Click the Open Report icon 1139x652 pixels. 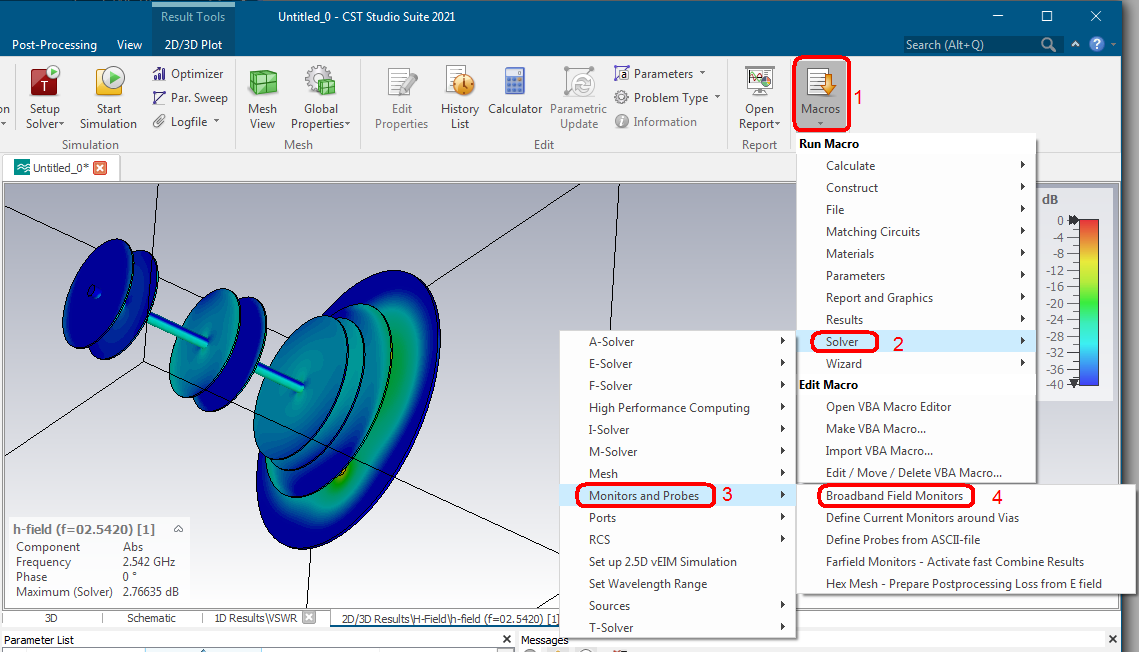coord(760,82)
